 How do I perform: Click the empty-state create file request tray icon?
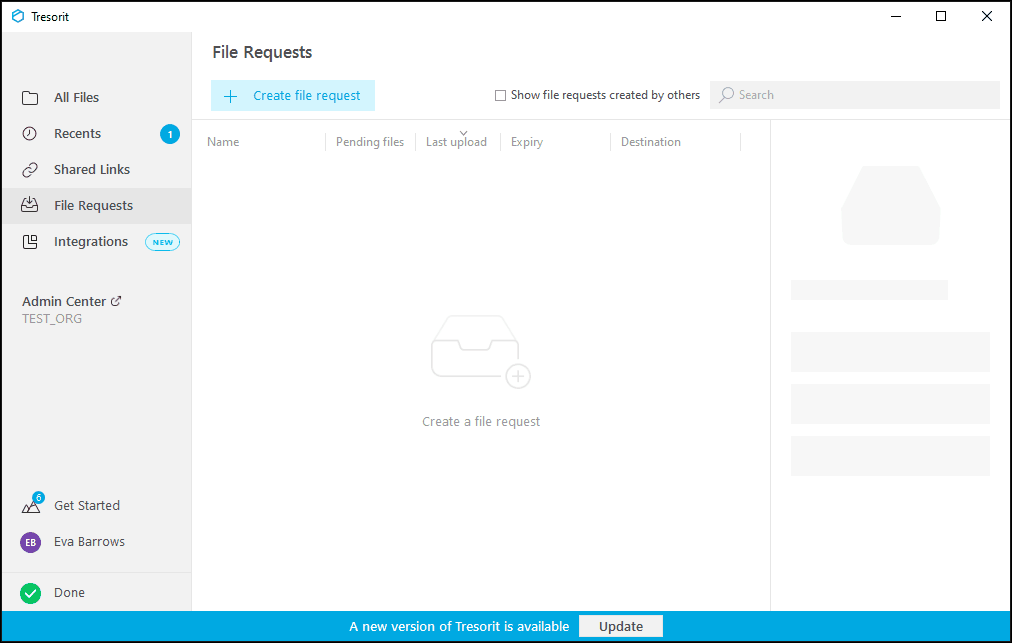(481, 352)
